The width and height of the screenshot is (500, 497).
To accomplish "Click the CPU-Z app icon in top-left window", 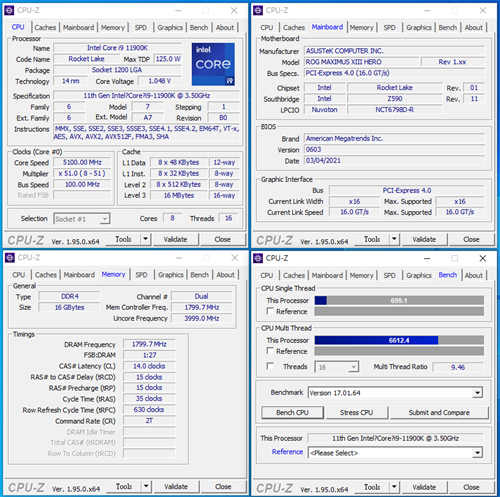I will click(9, 10).
